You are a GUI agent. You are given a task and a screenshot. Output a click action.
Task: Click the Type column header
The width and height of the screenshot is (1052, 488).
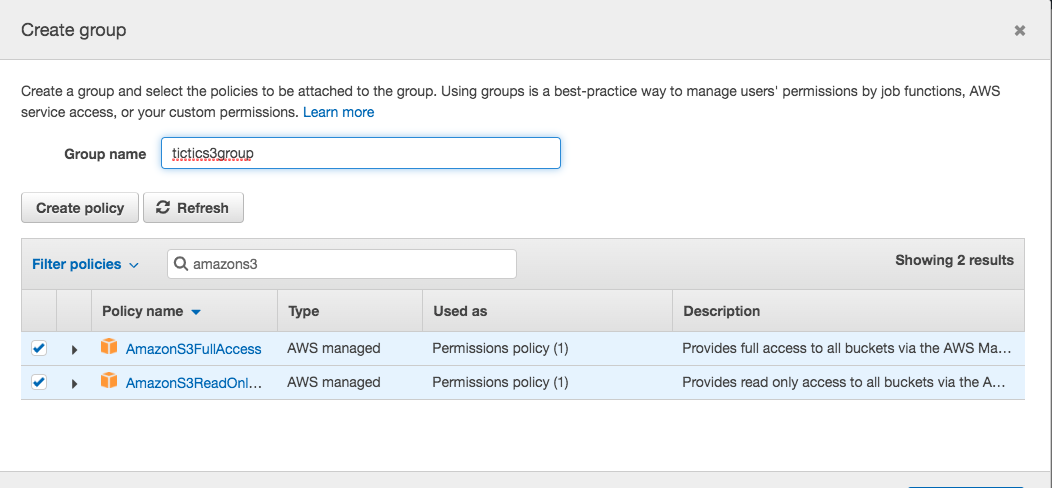click(x=303, y=311)
